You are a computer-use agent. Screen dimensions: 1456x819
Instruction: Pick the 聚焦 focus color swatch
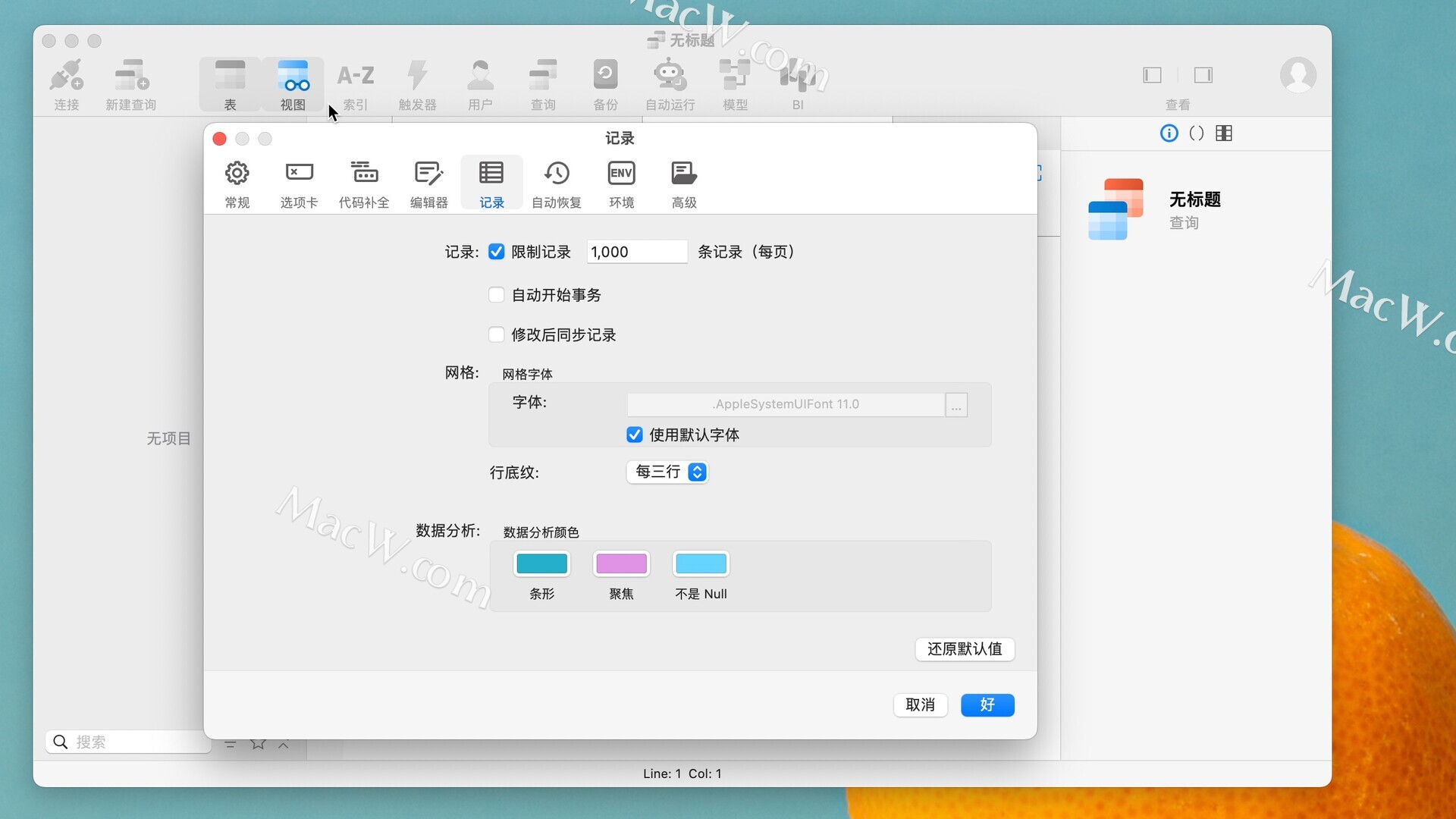(x=621, y=563)
